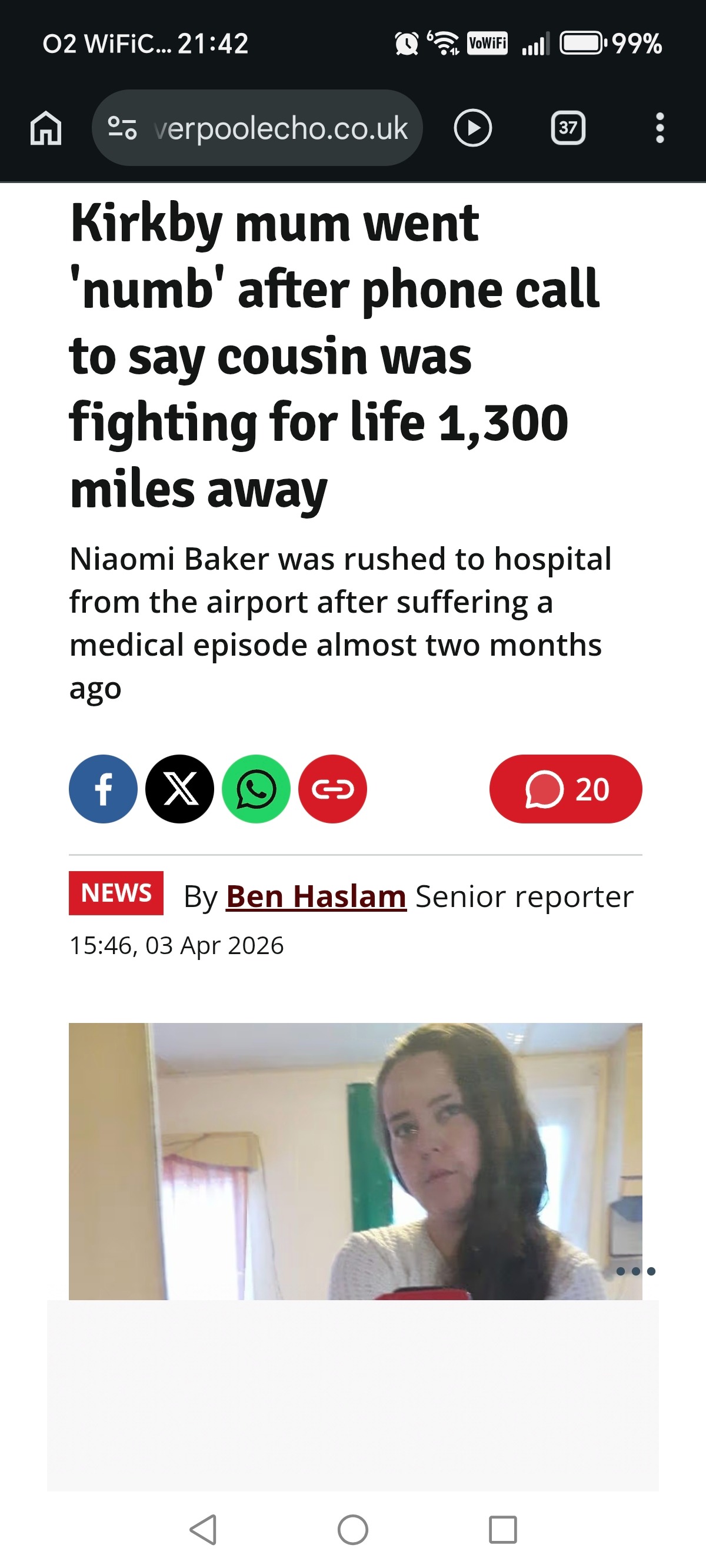Tap the battery indicator in status bar
The height and width of the screenshot is (1568, 706).
pyautogui.click(x=582, y=43)
